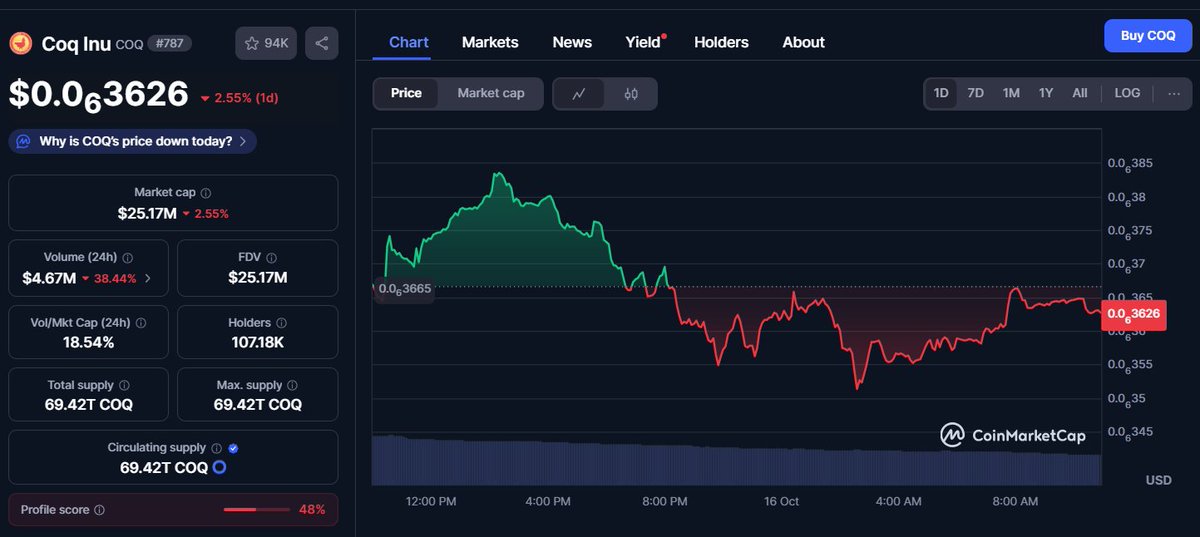
Task: Click the 0.0₆3665 opening price label
Action: (x=404, y=288)
